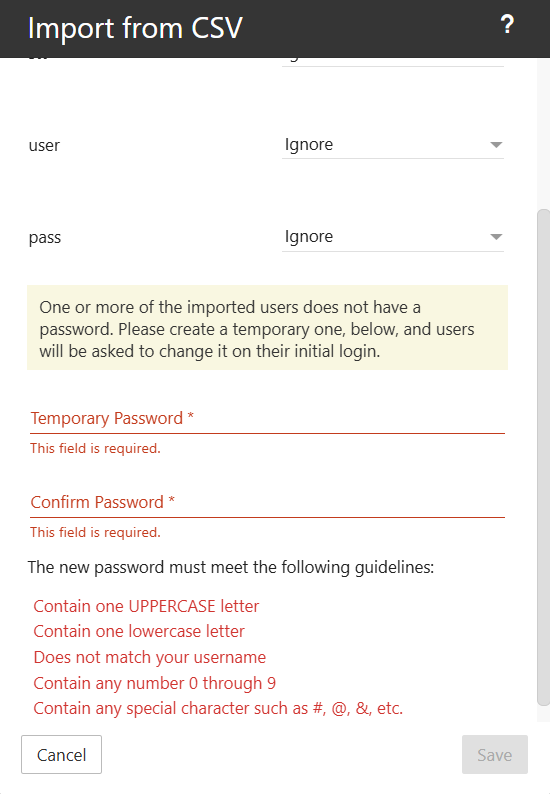
Task: Focus the Confirm Password field
Action: pos(267,502)
